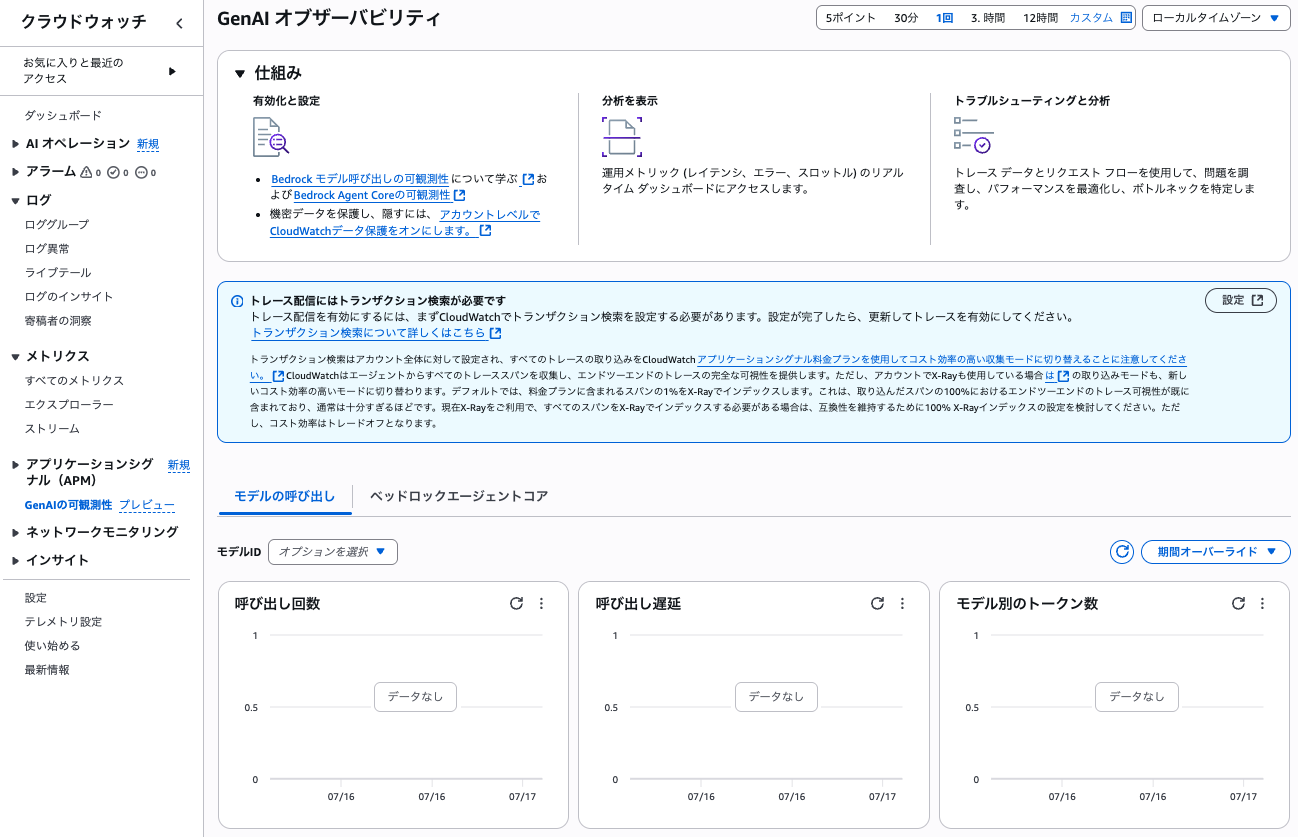Select the モデルの呼び出し tab

[285, 496]
